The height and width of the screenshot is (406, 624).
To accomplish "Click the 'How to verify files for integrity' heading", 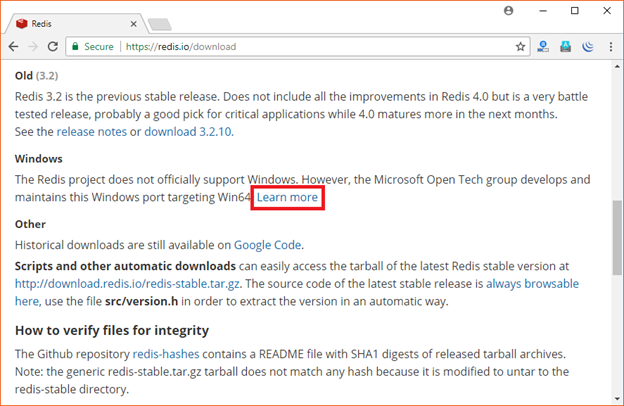I will tap(112, 330).
